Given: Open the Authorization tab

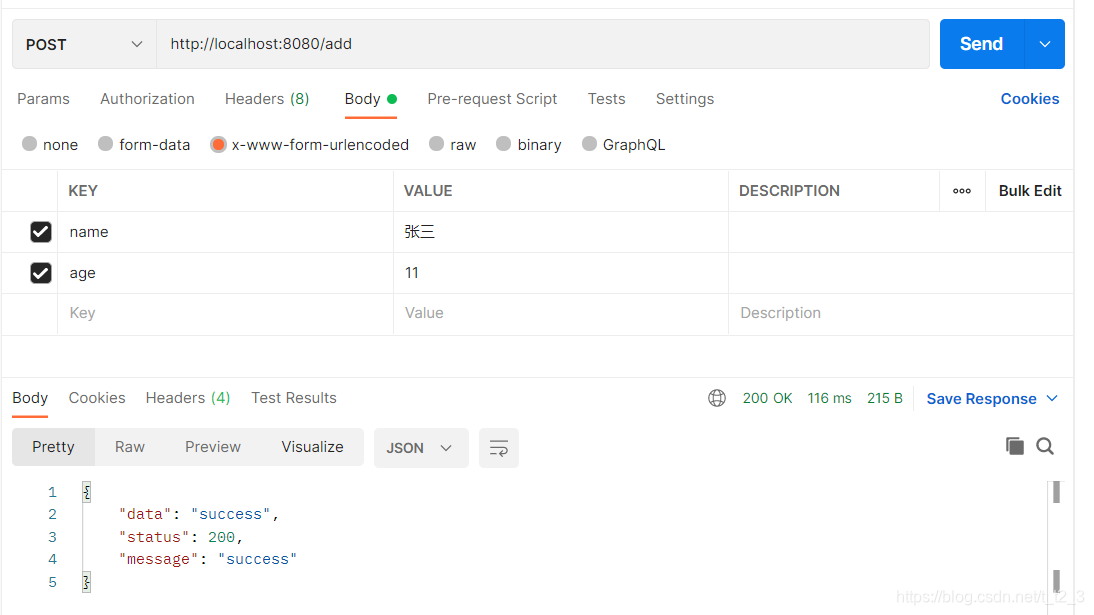Looking at the screenshot, I should pyautogui.click(x=147, y=99).
